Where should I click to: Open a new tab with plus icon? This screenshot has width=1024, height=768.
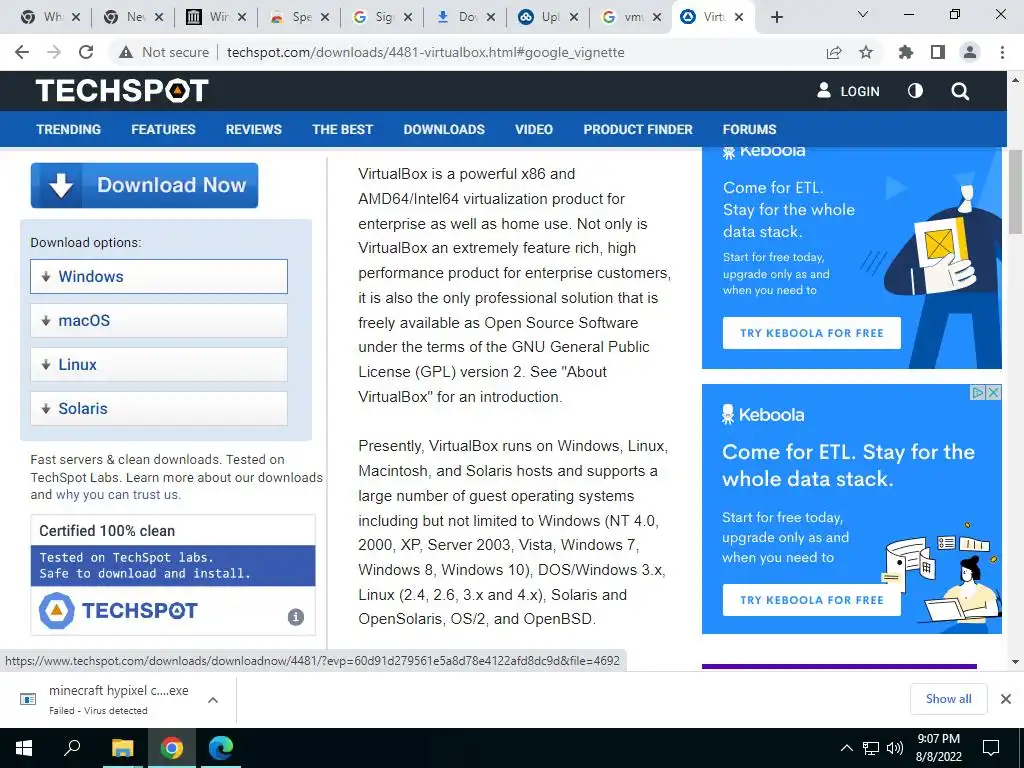pyautogui.click(x=776, y=17)
